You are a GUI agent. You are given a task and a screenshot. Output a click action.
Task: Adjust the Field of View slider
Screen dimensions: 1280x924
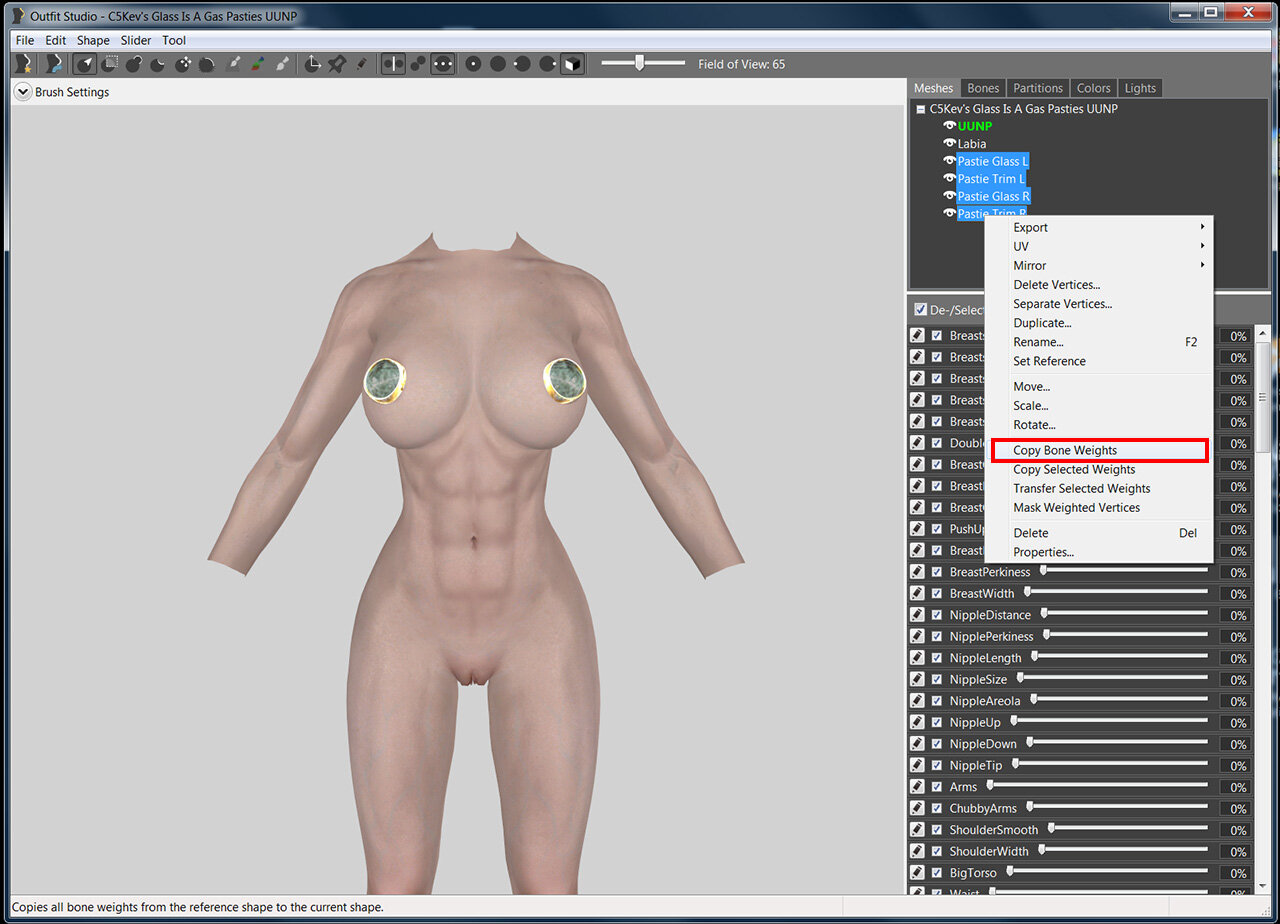click(x=639, y=63)
